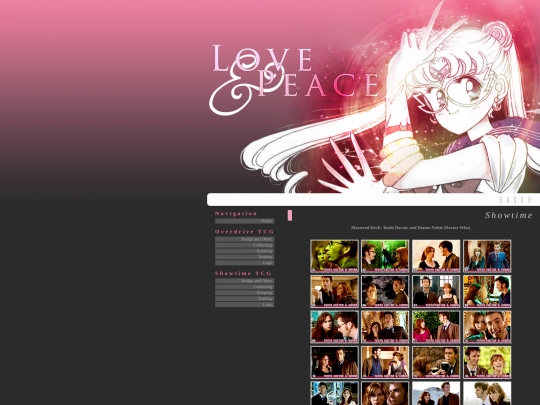Image resolution: width=540 pixels, height=405 pixels.
Task: Click the Mastered Deck caption text
Action: (411, 228)
